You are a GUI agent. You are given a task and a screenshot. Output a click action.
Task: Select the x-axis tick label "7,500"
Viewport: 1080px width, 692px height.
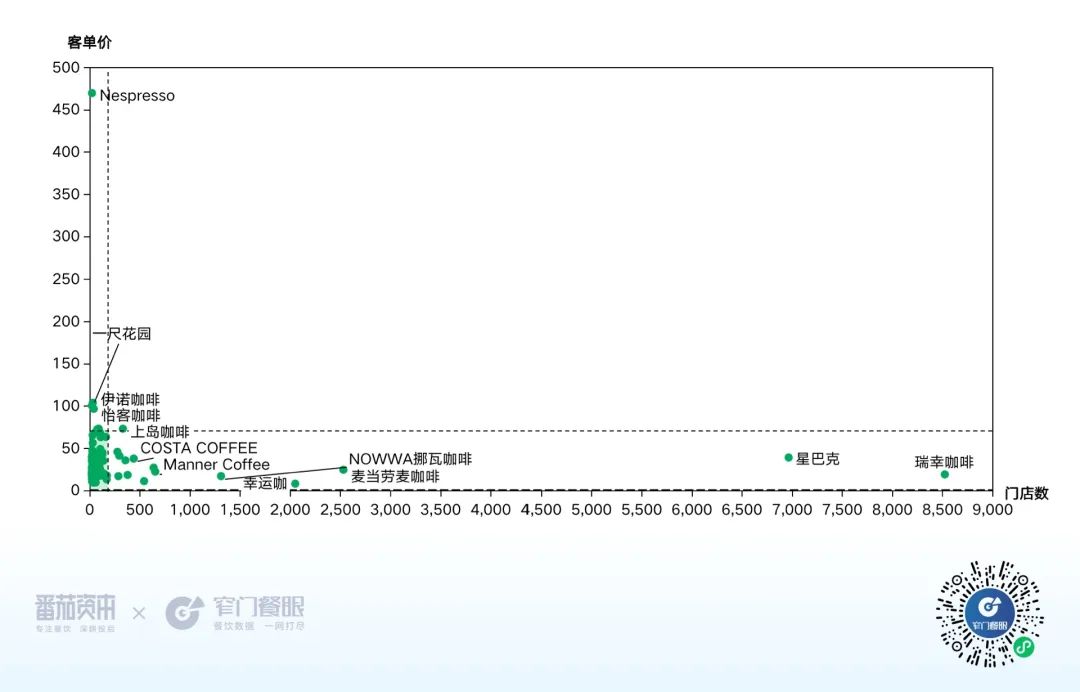[842, 510]
